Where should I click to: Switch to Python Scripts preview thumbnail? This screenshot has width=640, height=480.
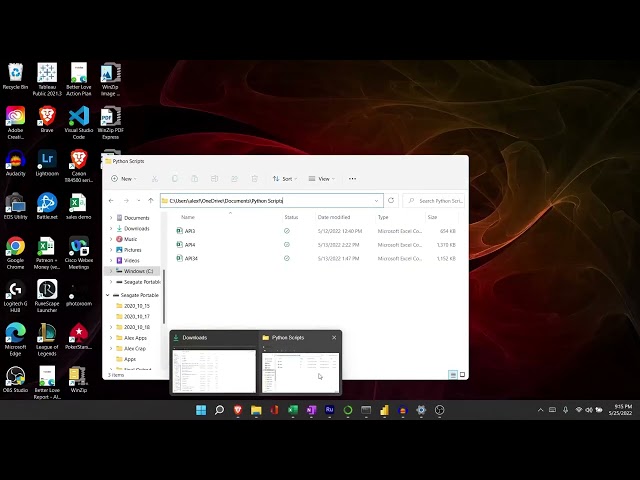point(300,371)
